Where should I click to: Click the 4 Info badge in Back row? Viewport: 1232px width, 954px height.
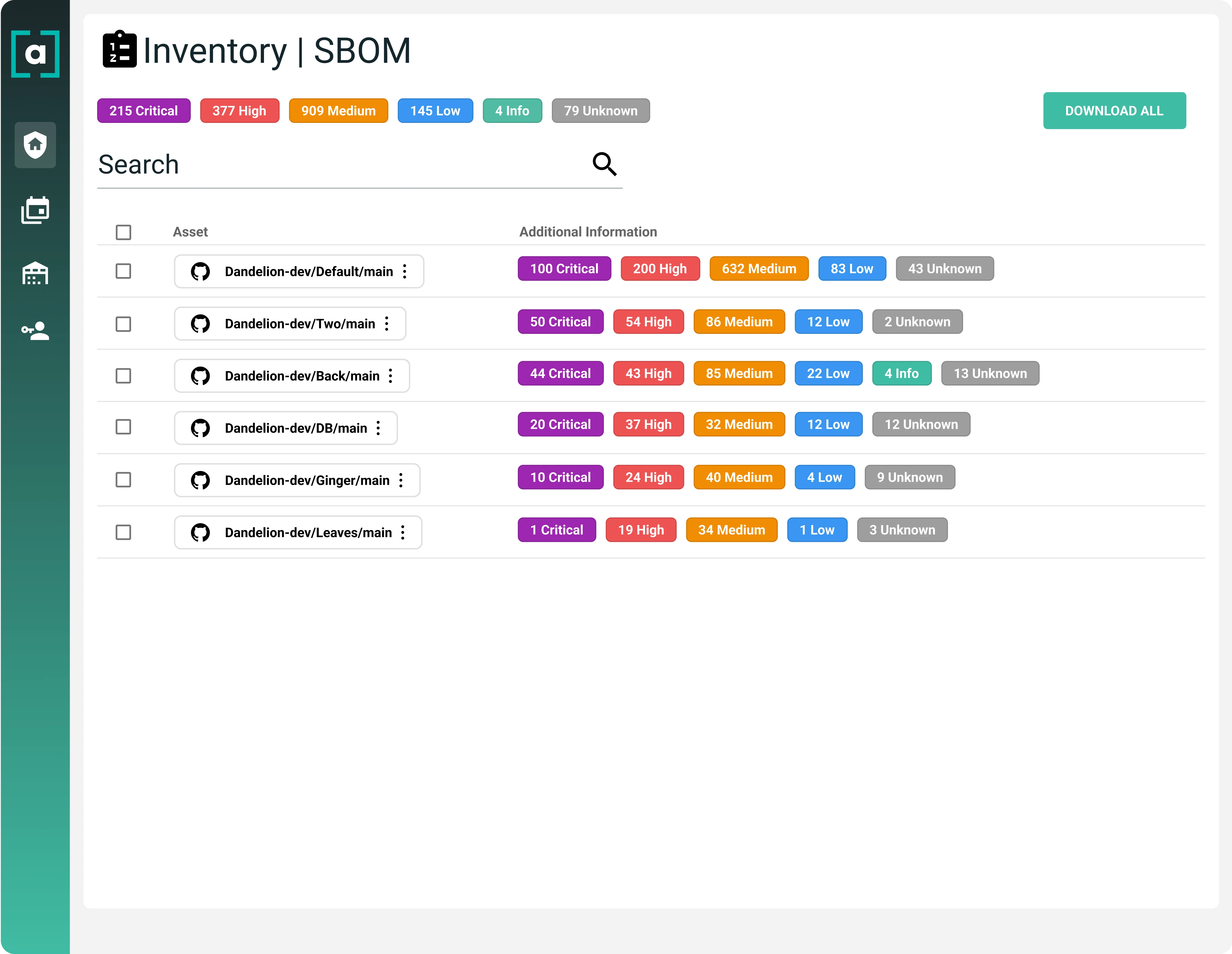coord(901,373)
